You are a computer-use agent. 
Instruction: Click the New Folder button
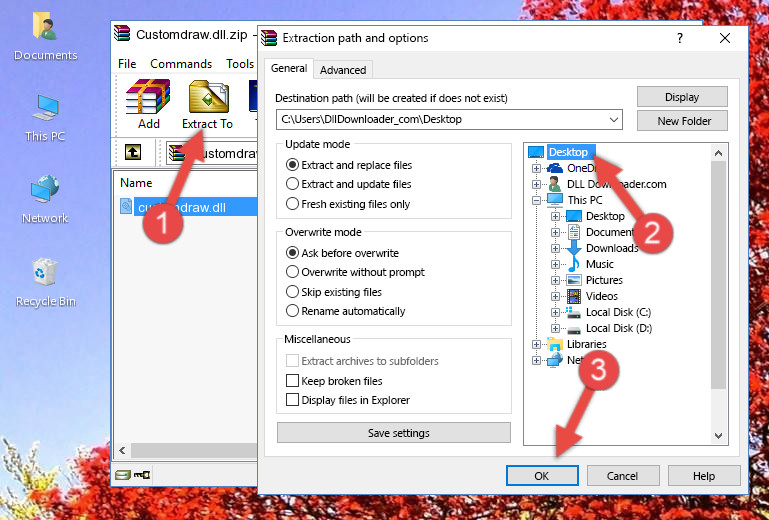point(682,121)
